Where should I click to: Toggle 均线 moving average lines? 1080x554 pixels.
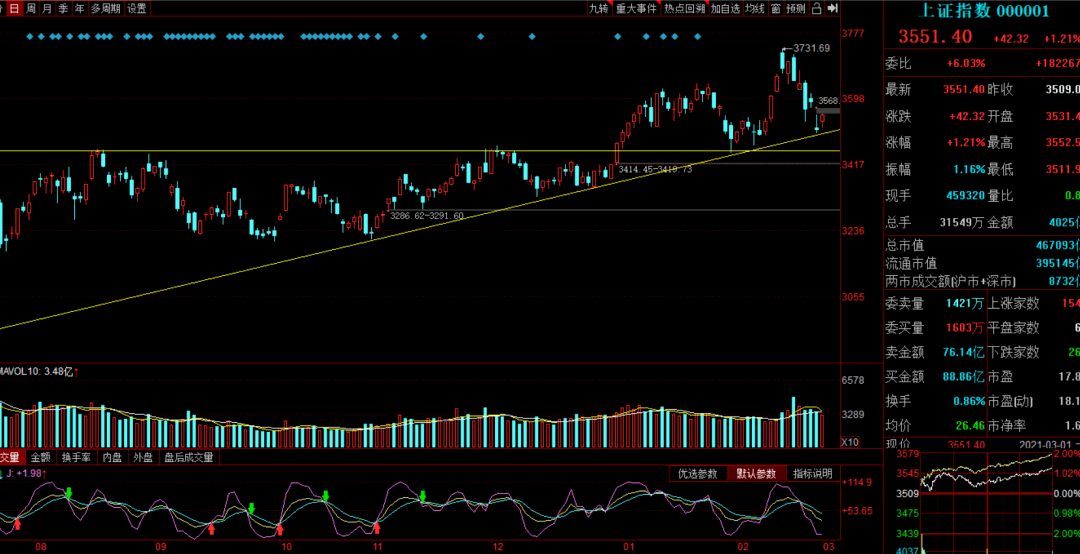[755, 8]
